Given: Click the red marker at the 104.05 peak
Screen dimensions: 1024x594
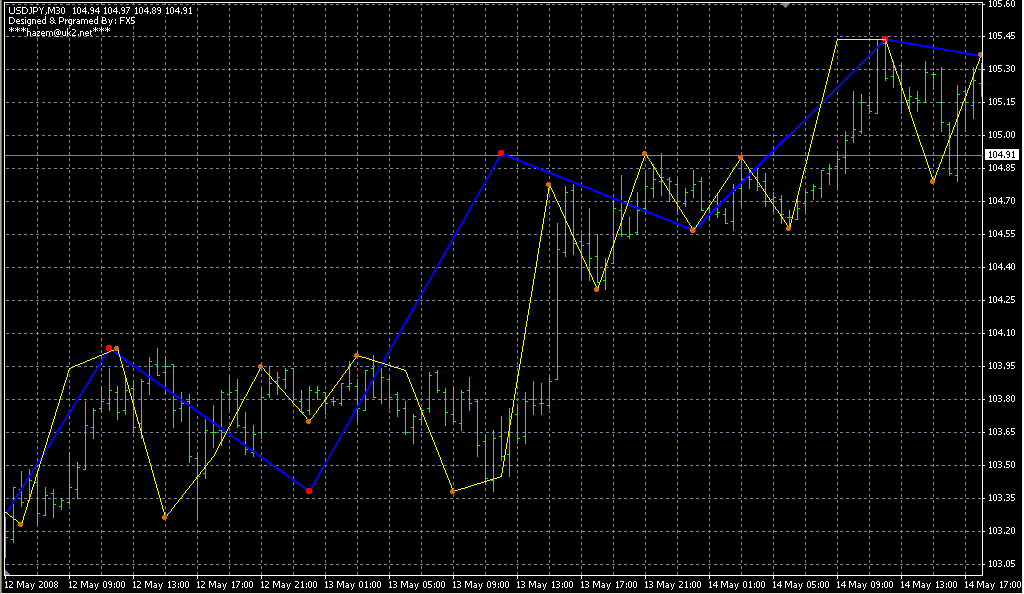Looking at the screenshot, I should [108, 348].
